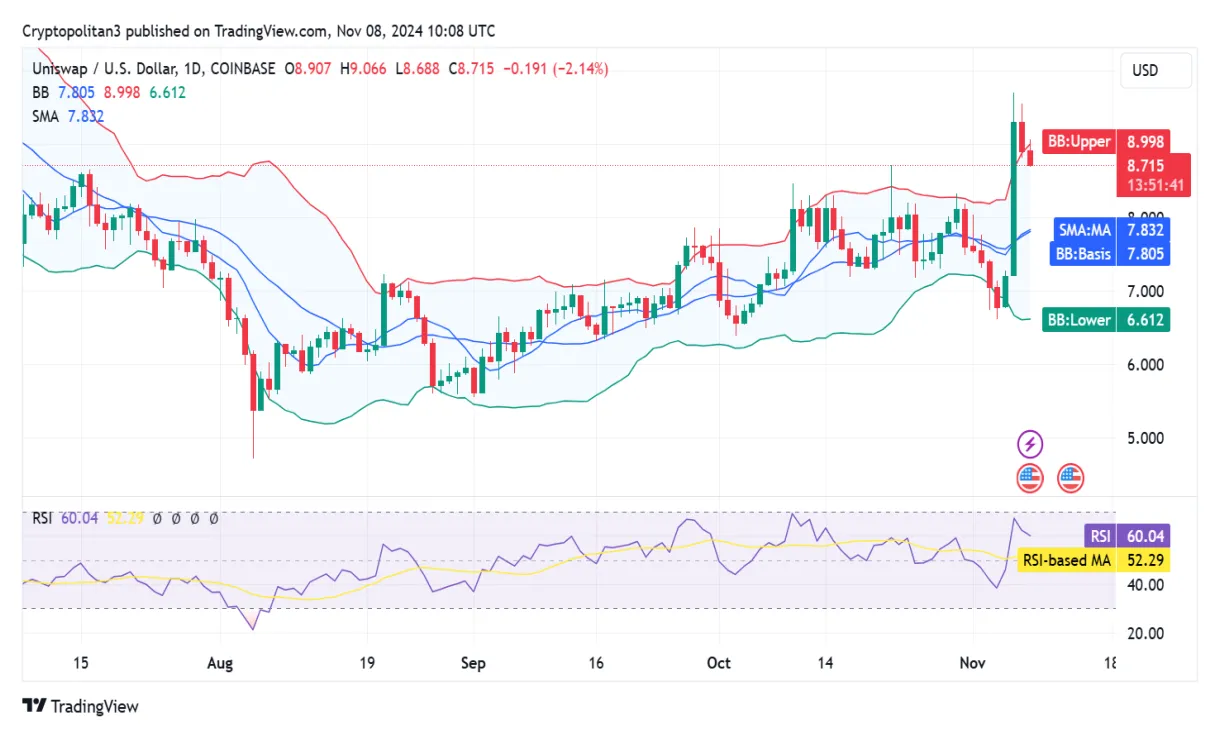
Task: Open the USD currency dropdown
Action: point(1155,70)
